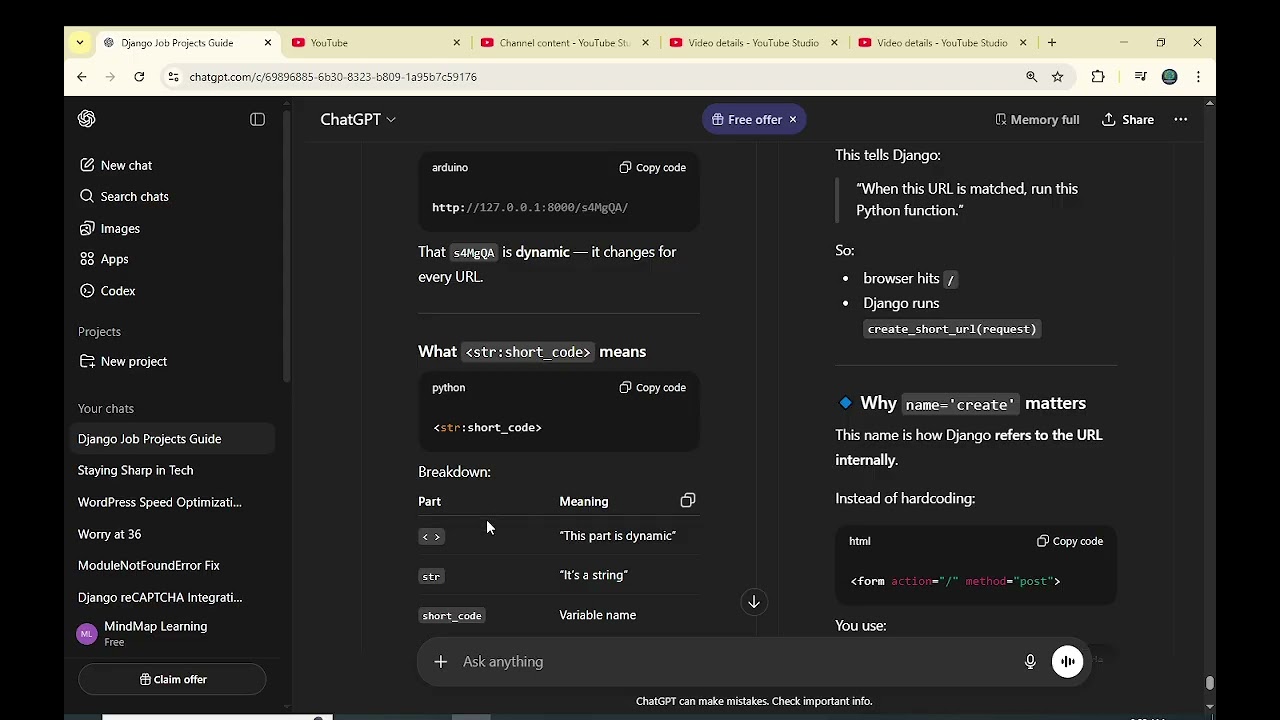Open the MindMap Learning account menu
The image size is (1280, 720).
172,634
